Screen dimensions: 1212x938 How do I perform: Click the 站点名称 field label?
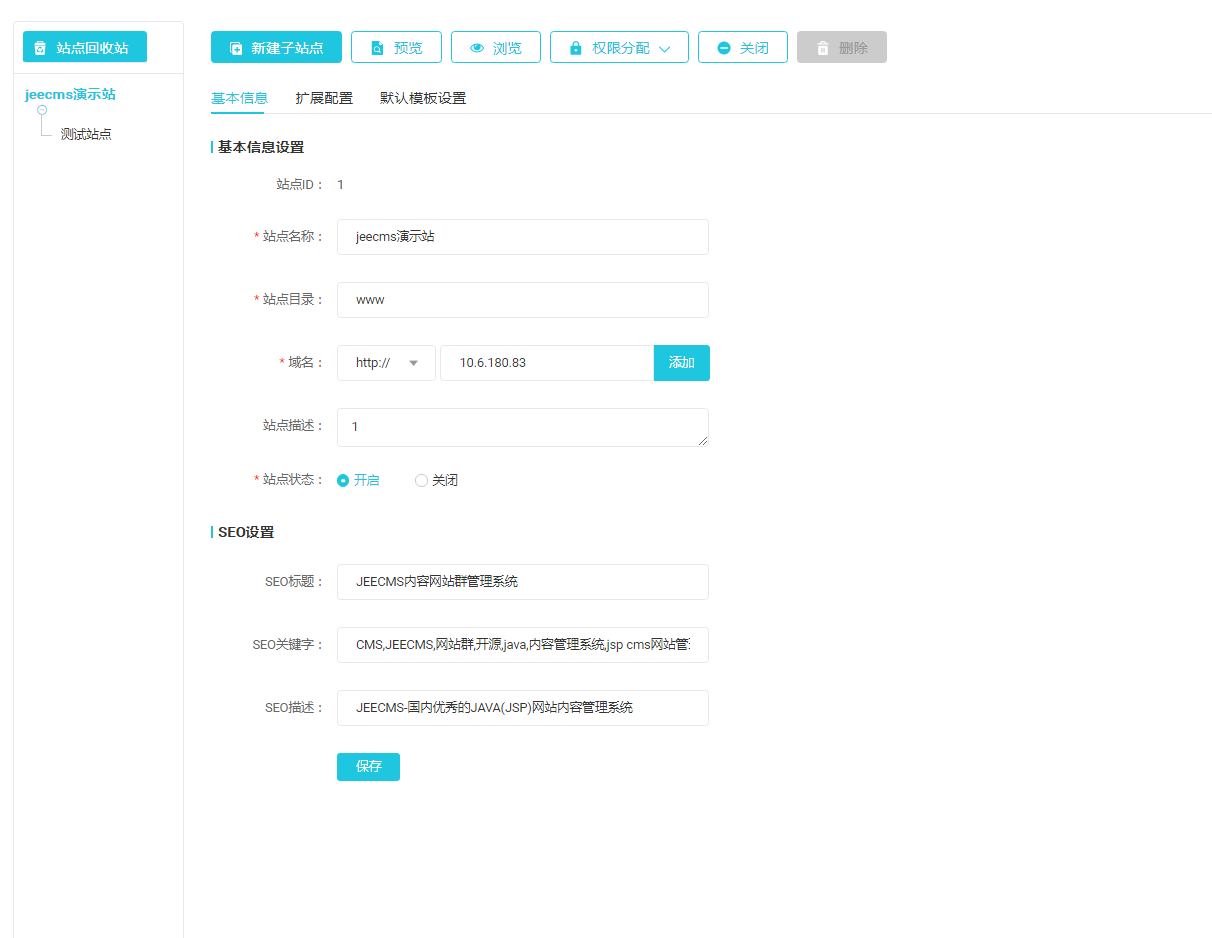[x=294, y=237]
